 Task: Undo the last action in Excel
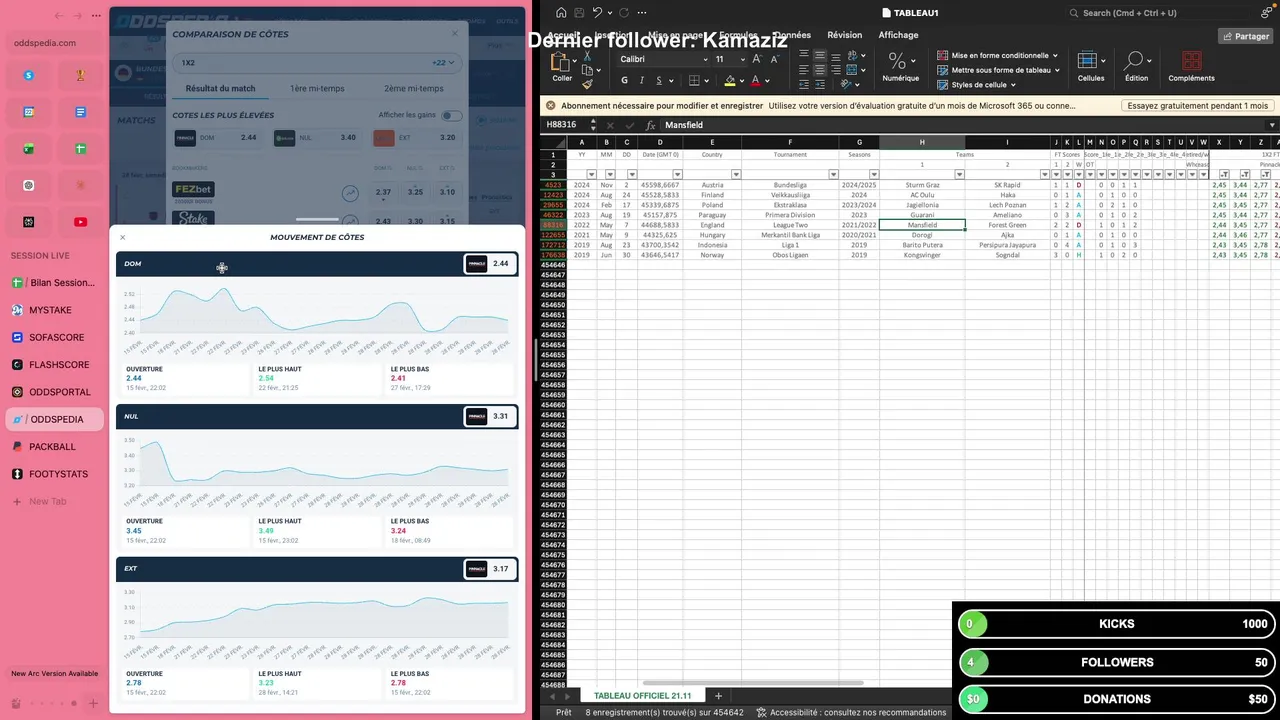point(597,13)
